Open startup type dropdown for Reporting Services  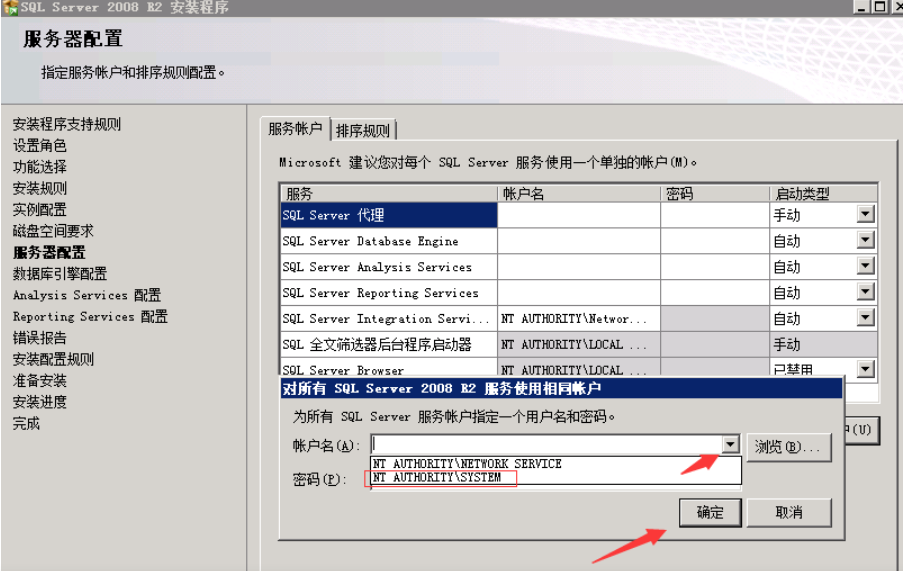pyautogui.click(x=865, y=292)
